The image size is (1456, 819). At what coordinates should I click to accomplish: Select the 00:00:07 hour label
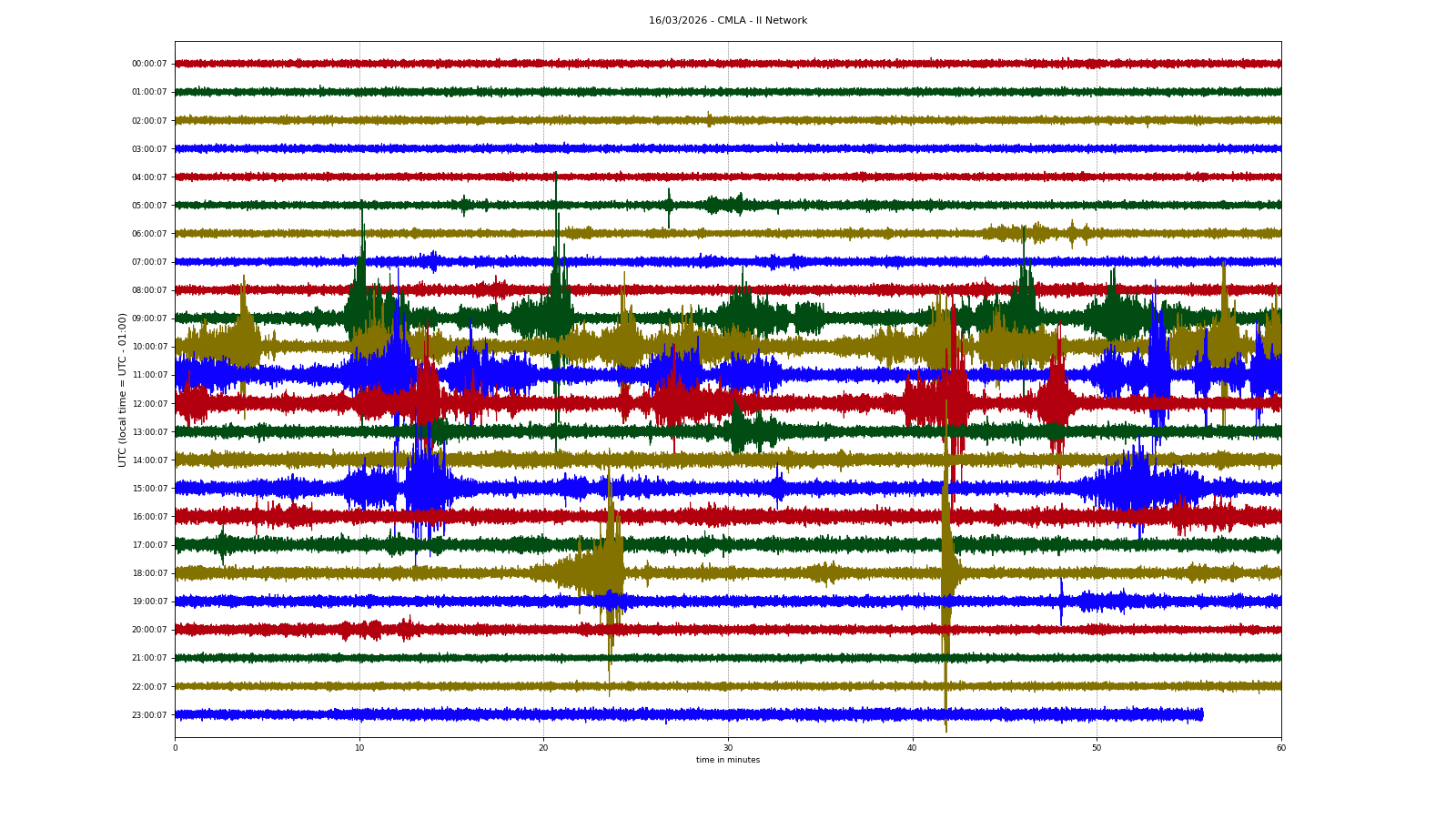pyautogui.click(x=149, y=64)
